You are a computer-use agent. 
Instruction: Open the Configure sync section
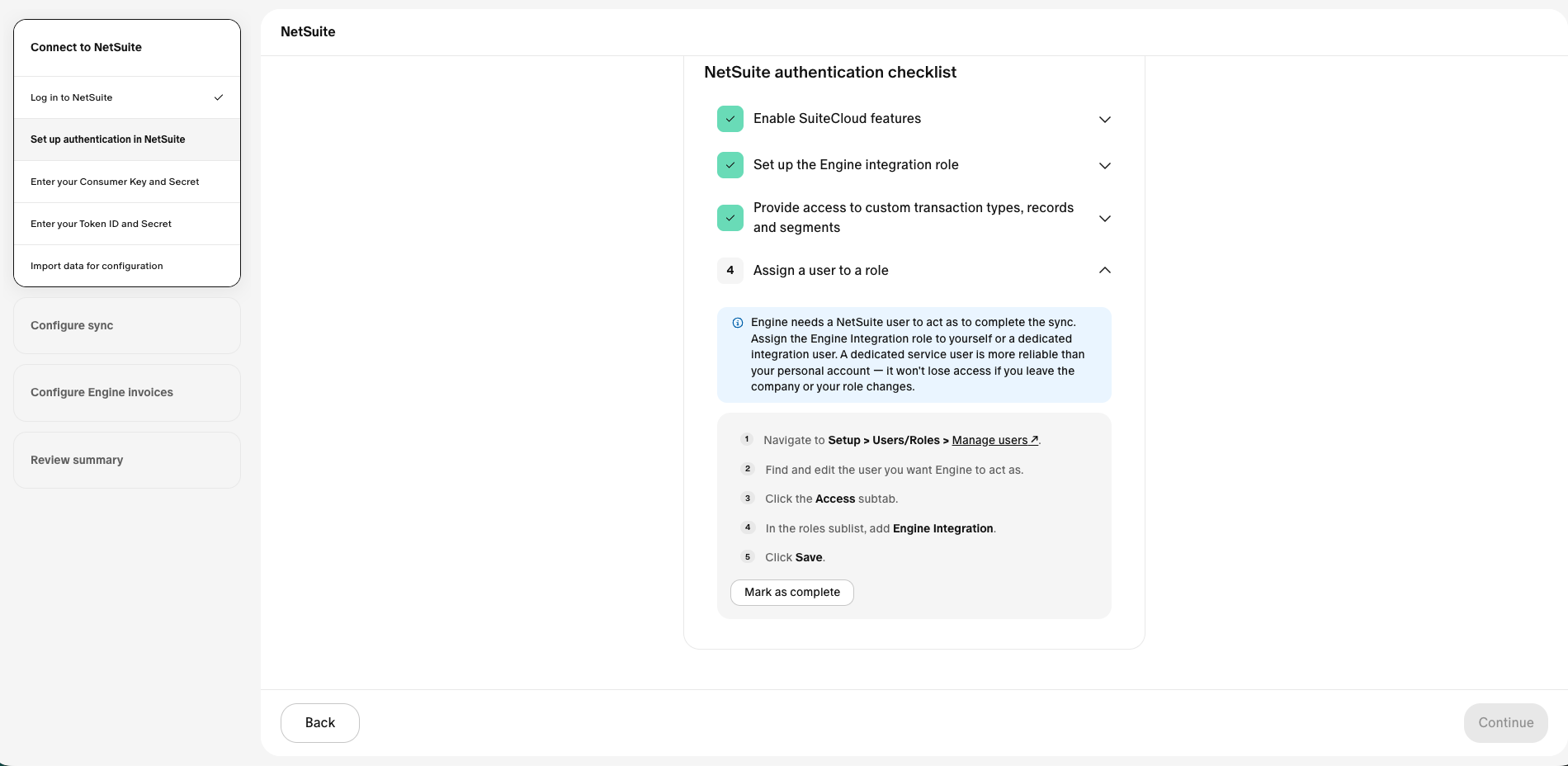(x=127, y=325)
